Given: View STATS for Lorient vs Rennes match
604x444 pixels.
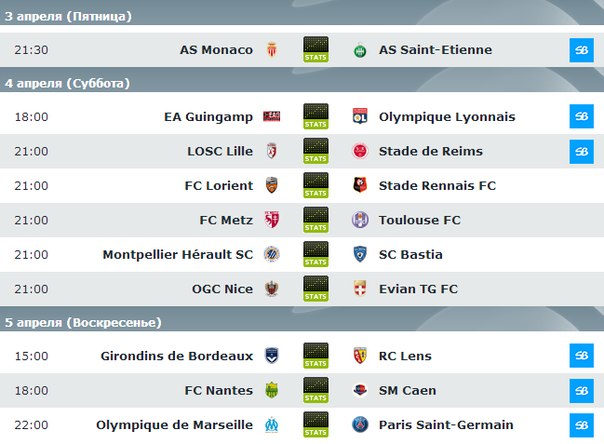Looking at the screenshot, I should (x=315, y=185).
